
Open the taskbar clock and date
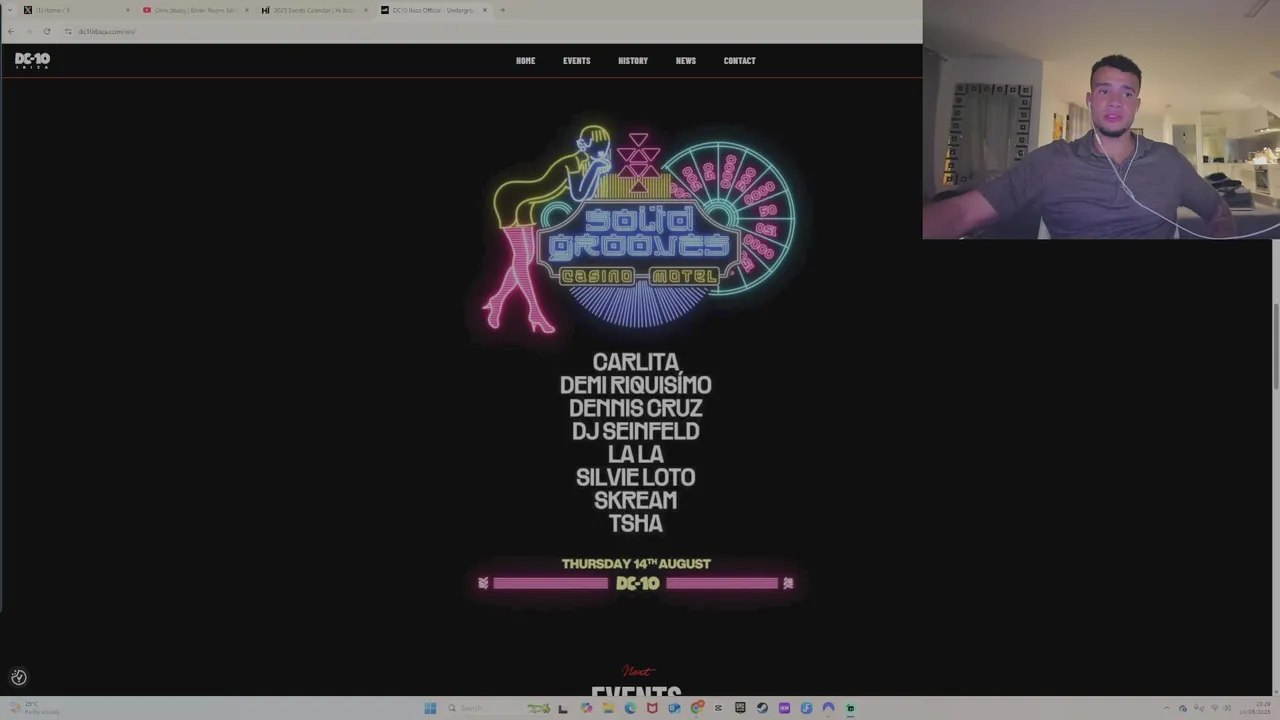point(1255,708)
